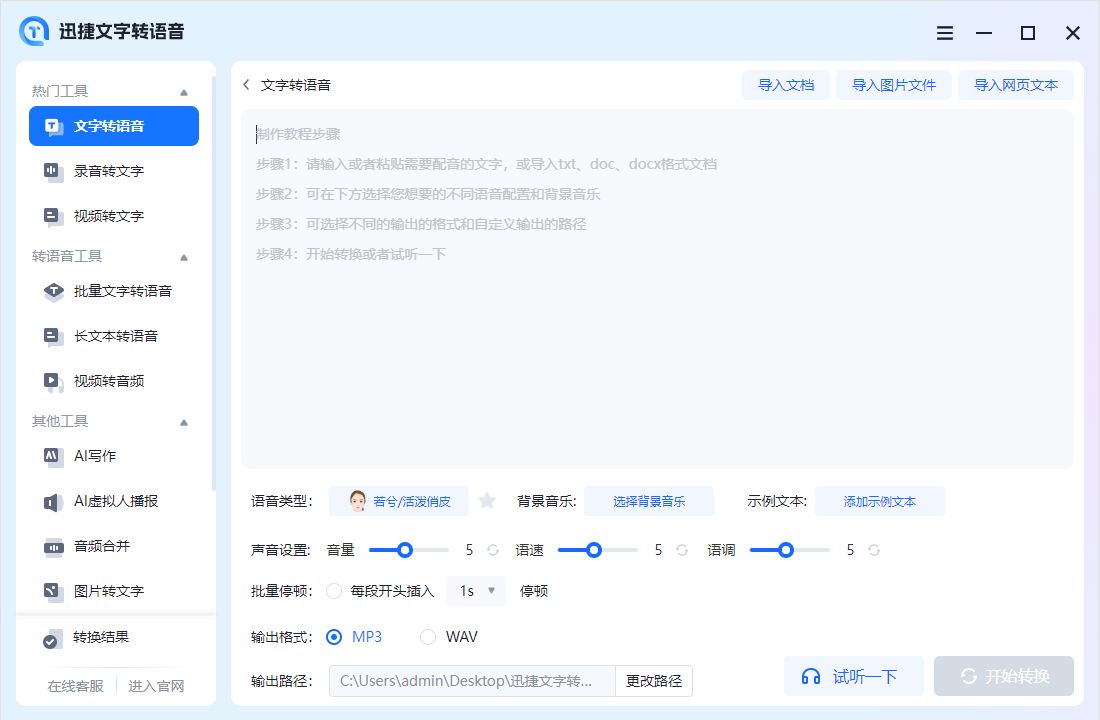Favorite the voice with star icon

[487, 501]
